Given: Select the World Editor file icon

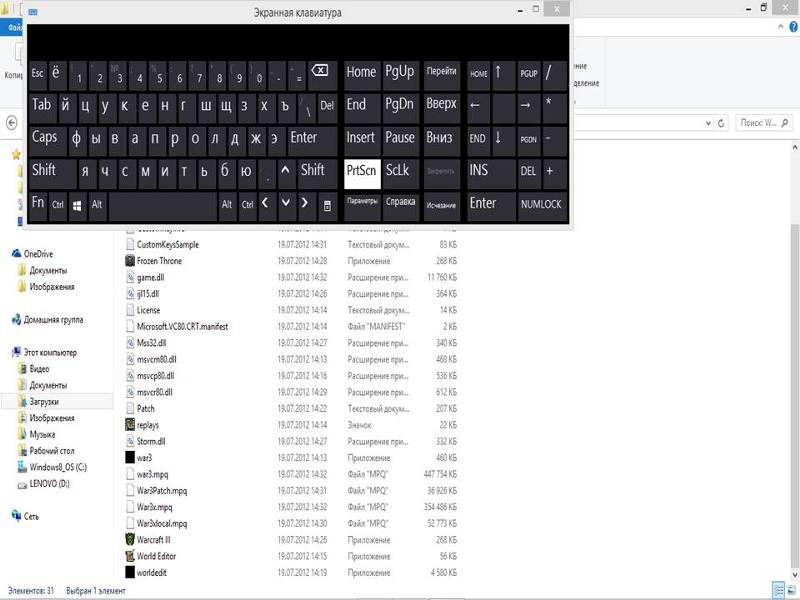Looking at the screenshot, I should [130, 556].
